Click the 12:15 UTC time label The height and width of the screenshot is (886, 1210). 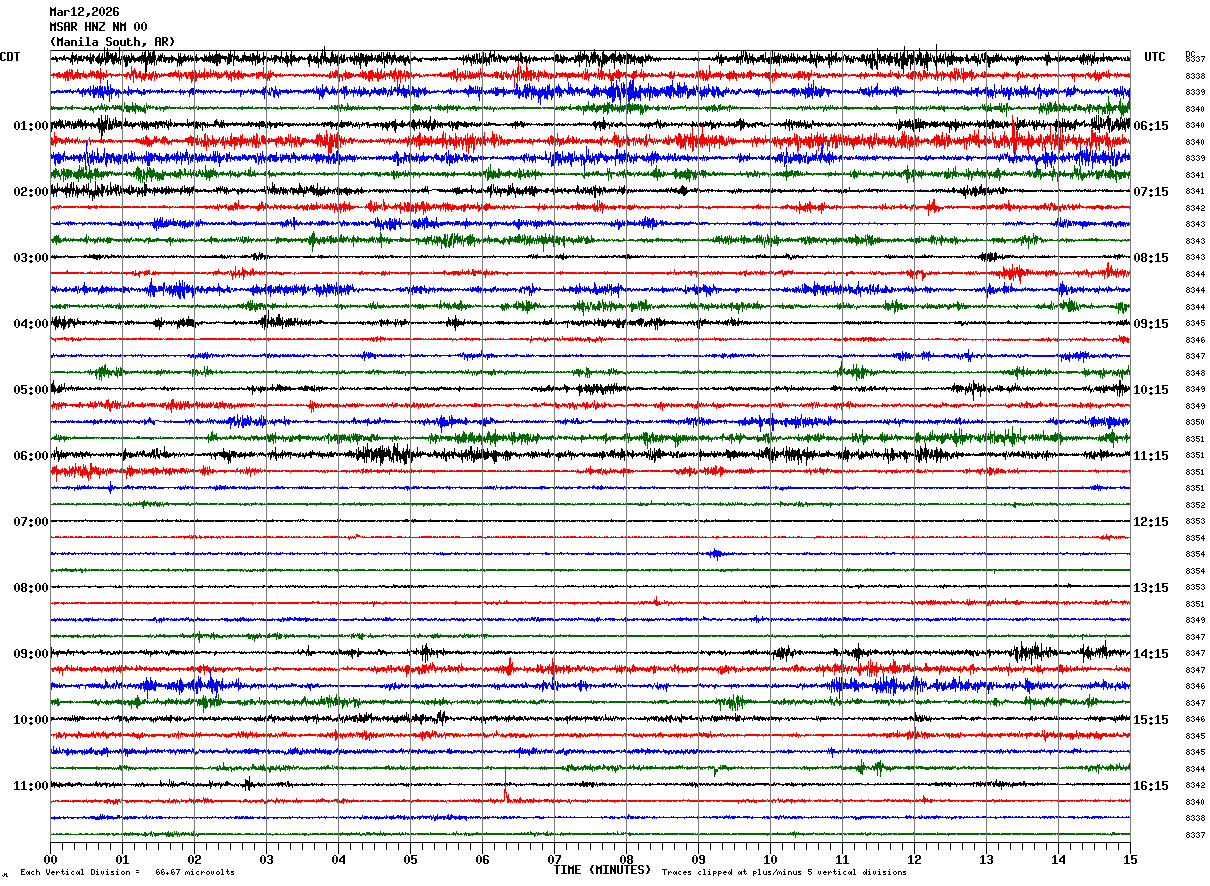click(x=1152, y=522)
